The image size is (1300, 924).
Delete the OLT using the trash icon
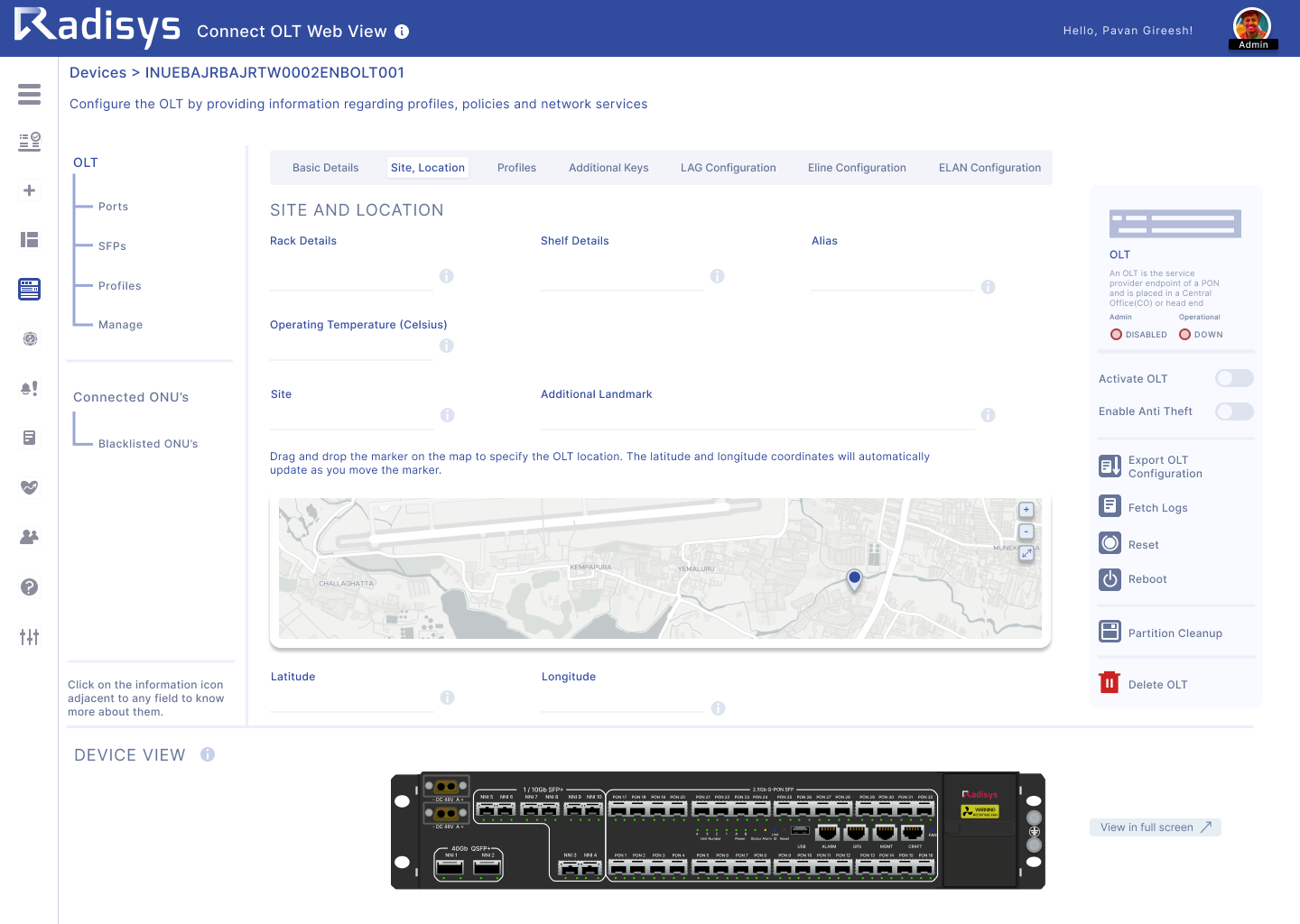1110,683
